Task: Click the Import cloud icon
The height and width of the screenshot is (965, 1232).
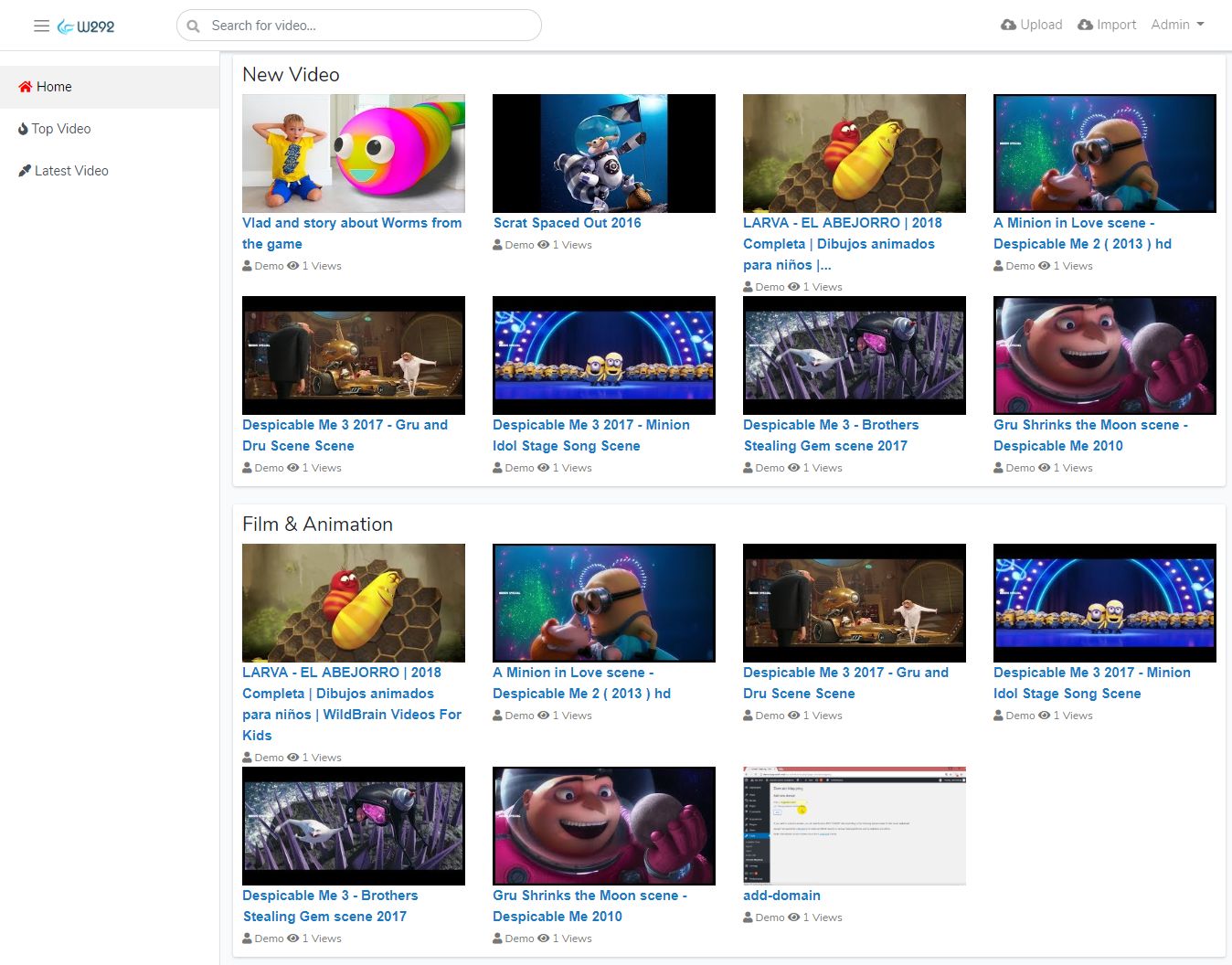Action: (x=1085, y=25)
